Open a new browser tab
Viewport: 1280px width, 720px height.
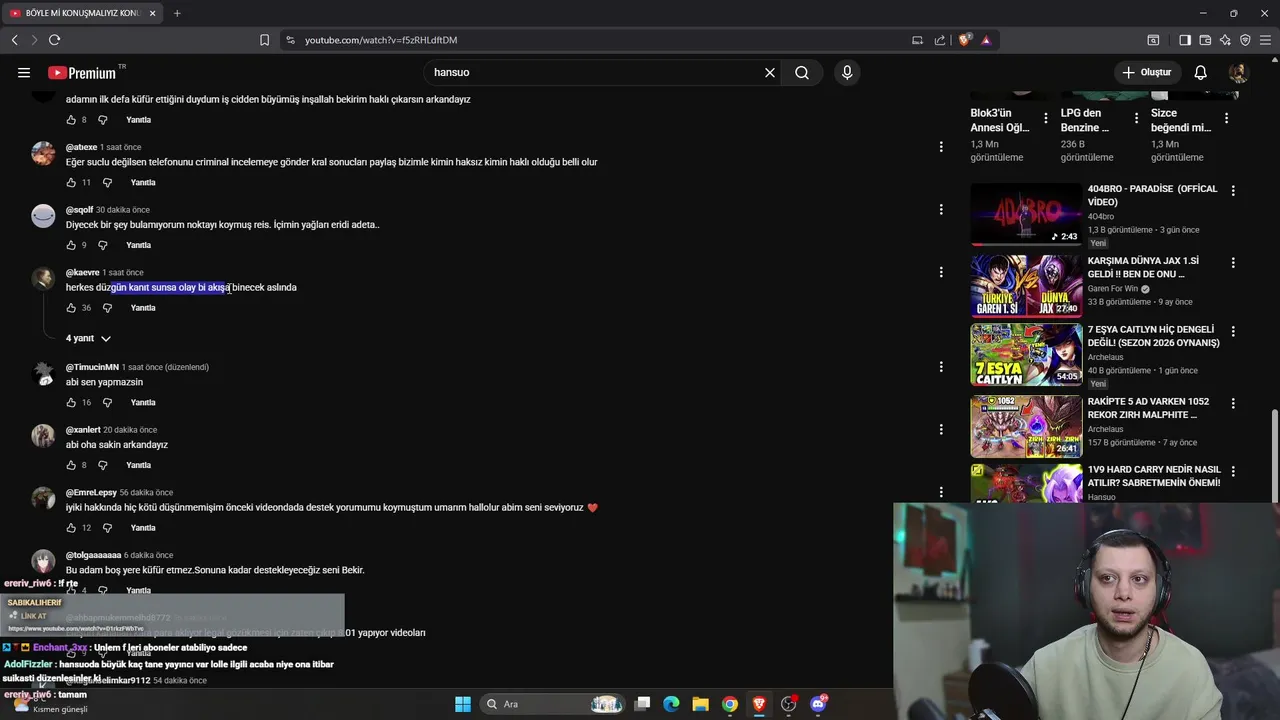tap(177, 13)
